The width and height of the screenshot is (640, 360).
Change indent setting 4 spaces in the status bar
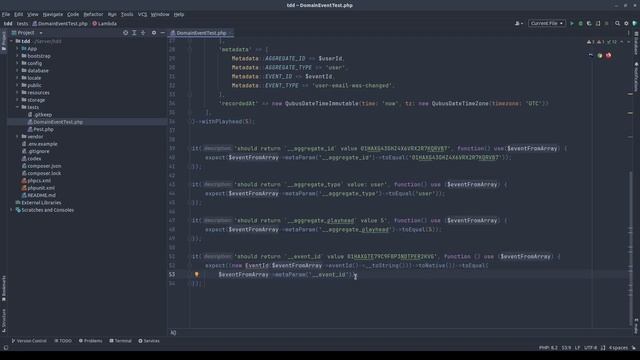point(618,348)
